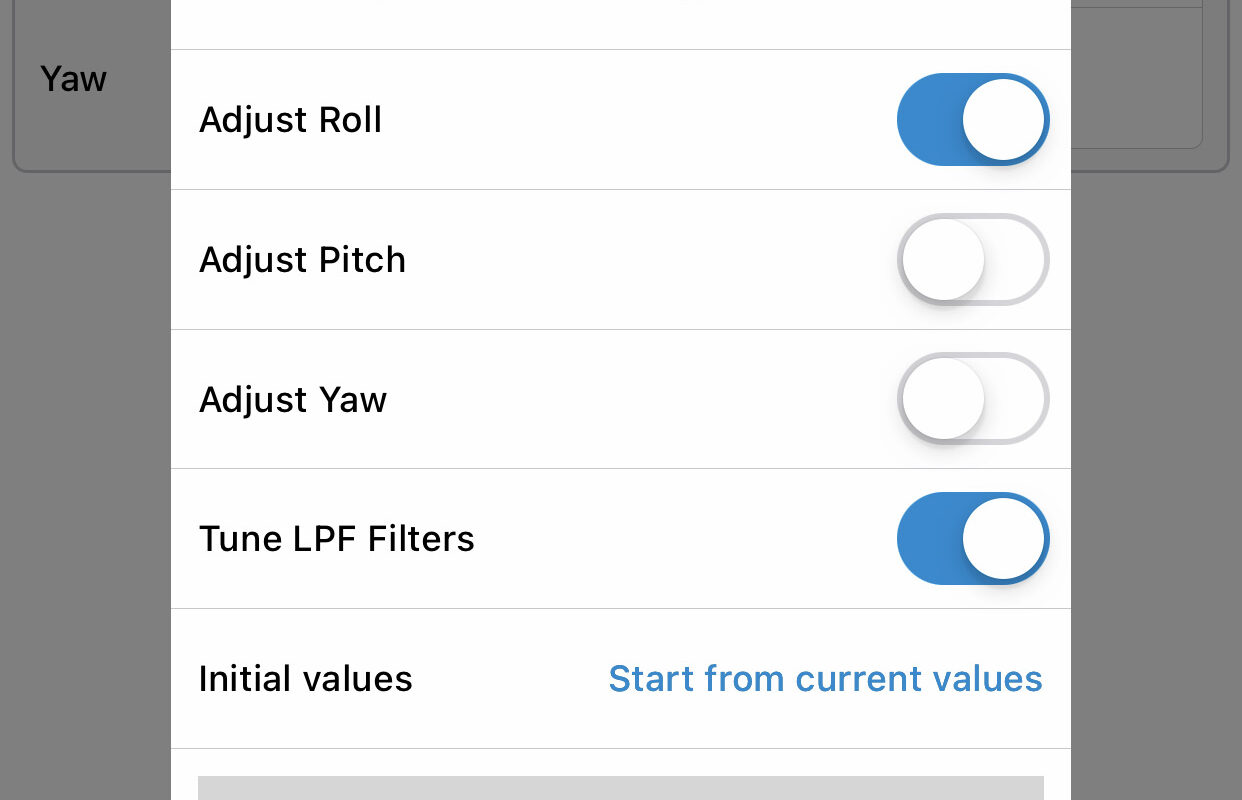Enable the Adjust Pitch switch
This screenshot has height=800, width=1242.
coord(973,260)
